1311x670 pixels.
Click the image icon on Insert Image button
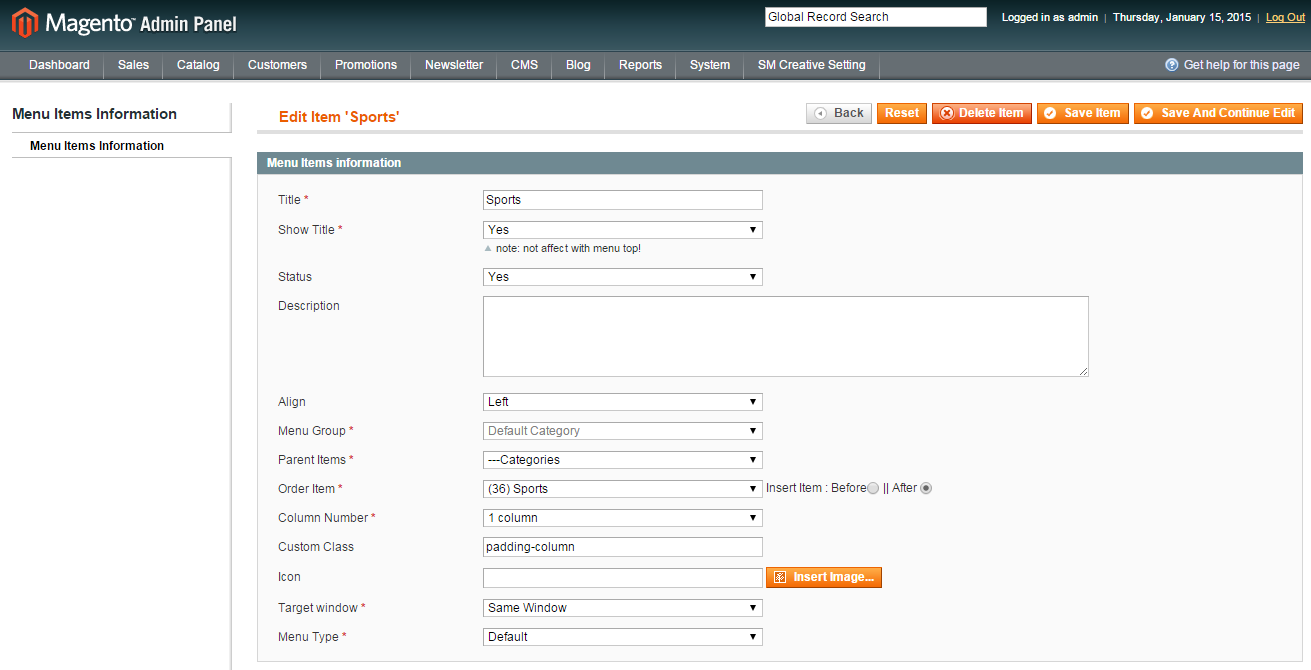coord(780,578)
